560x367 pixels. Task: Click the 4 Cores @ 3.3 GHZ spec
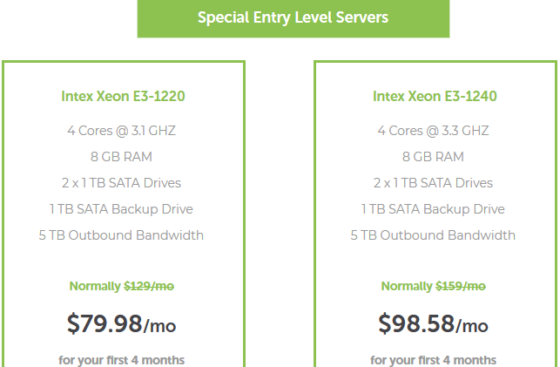coord(433,131)
